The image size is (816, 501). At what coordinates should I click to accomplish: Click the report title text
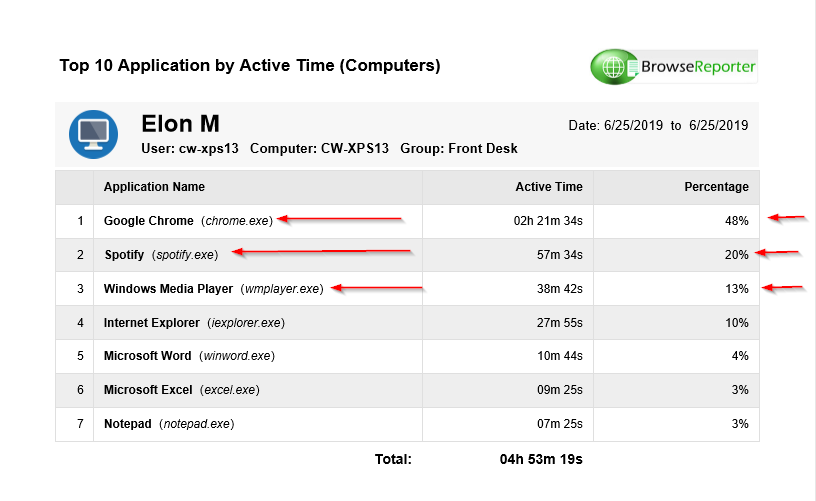coord(250,66)
